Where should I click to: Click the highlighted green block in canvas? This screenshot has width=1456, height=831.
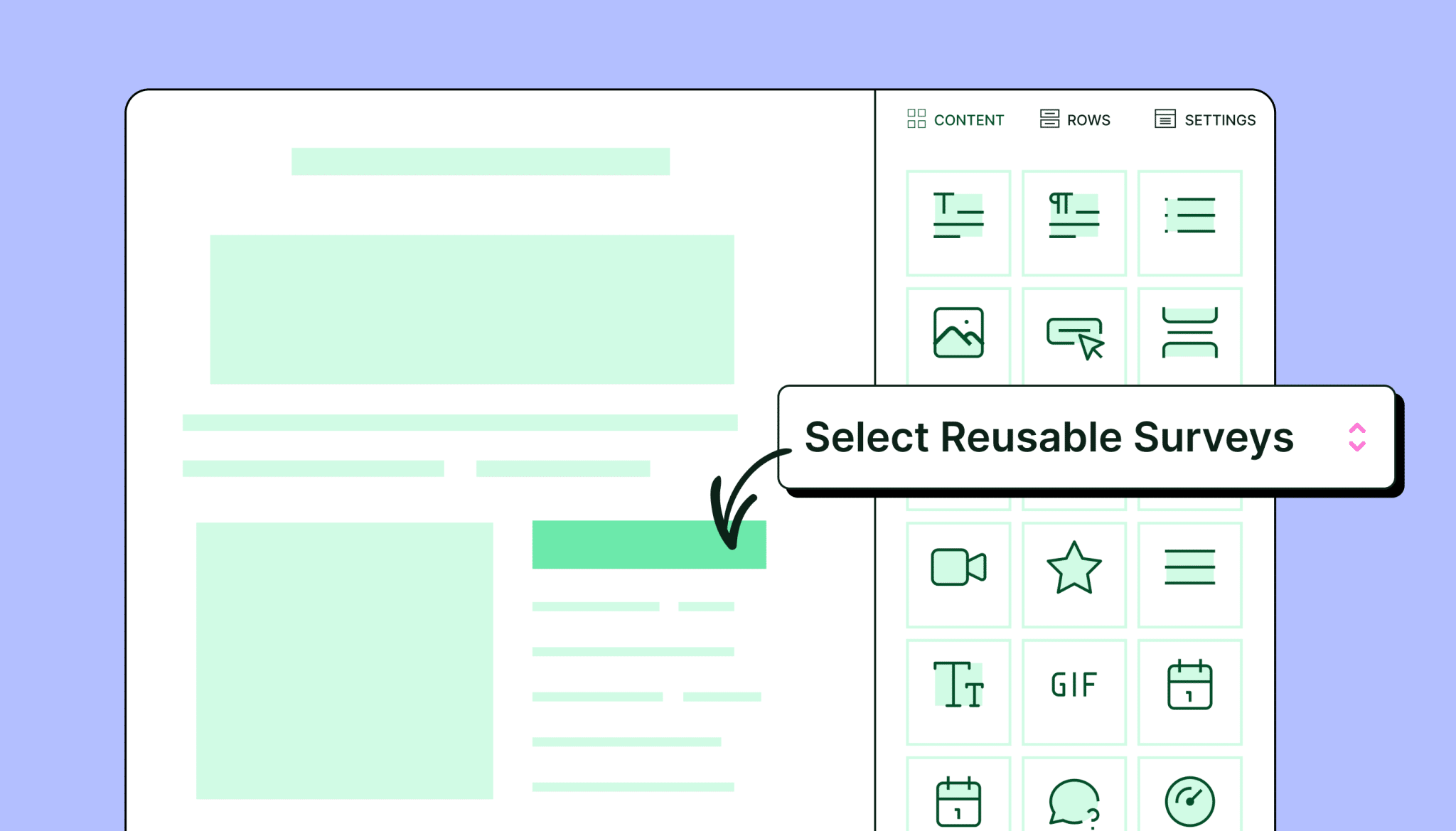(649, 545)
